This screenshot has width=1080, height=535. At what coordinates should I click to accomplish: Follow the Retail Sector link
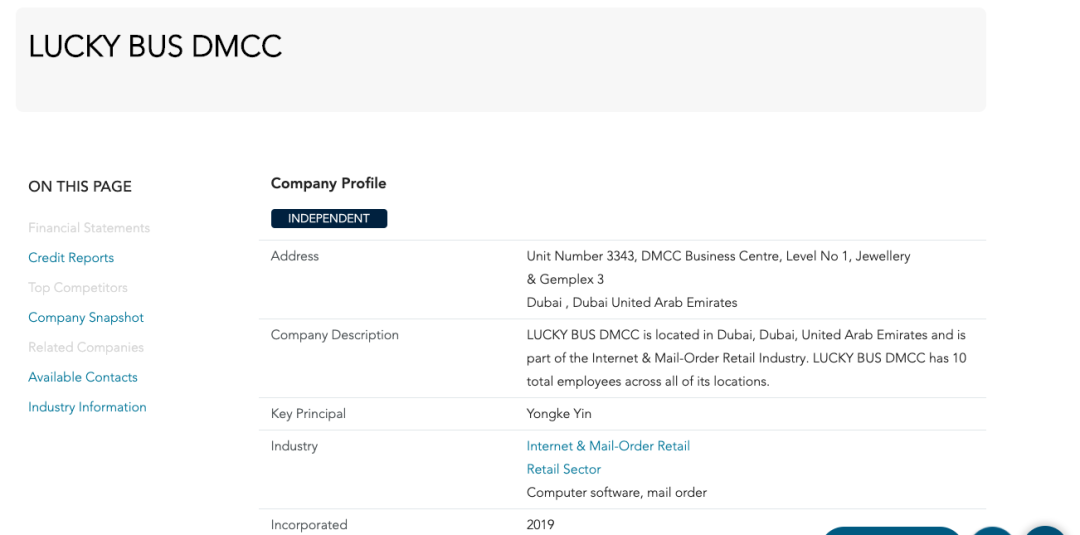[563, 470]
